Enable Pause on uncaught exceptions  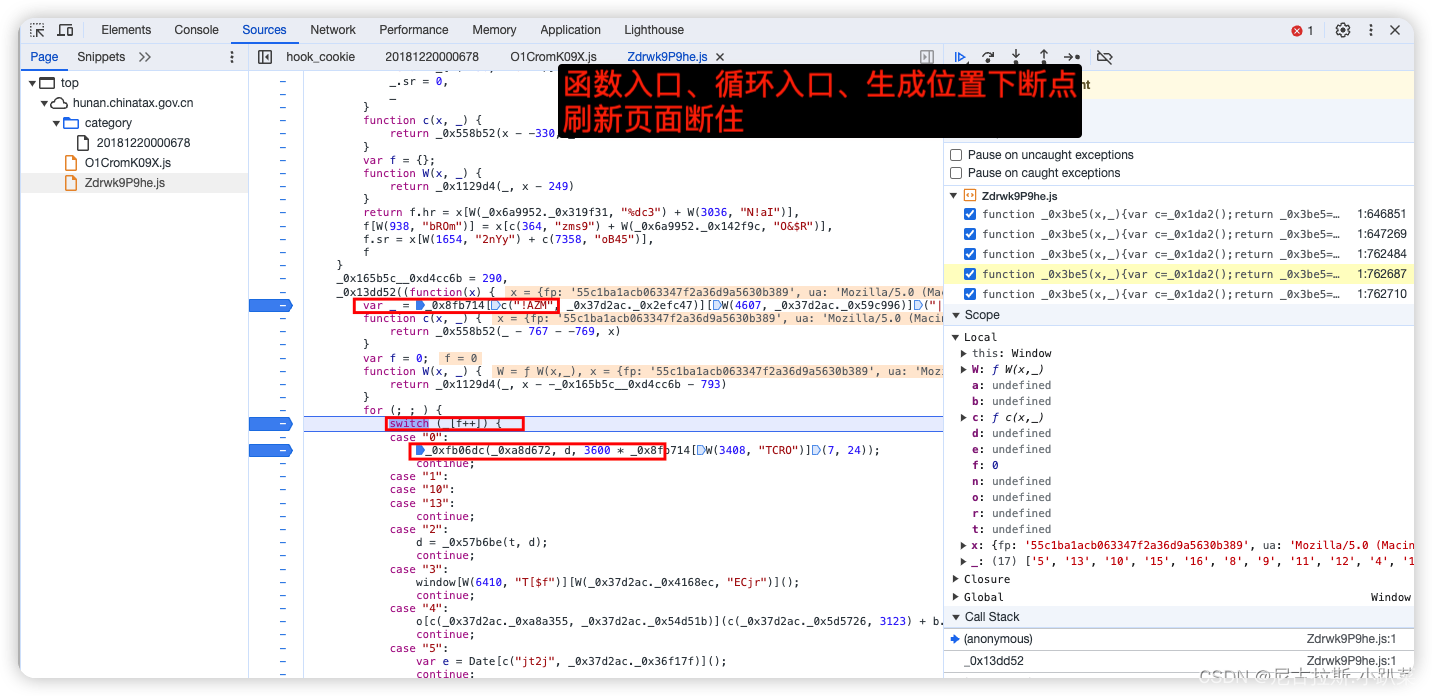coord(955,154)
